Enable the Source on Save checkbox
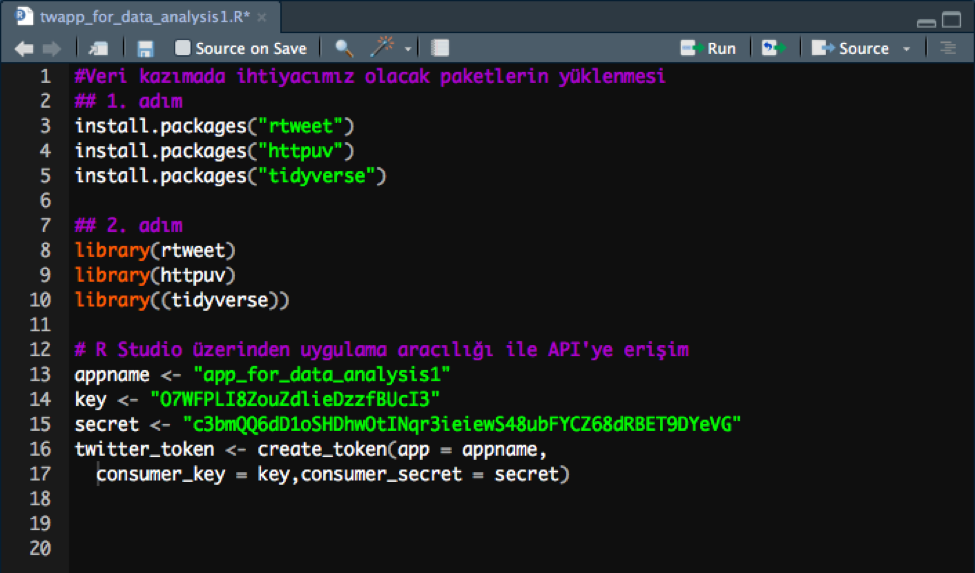Screen dimensions: 975x573 (183, 48)
